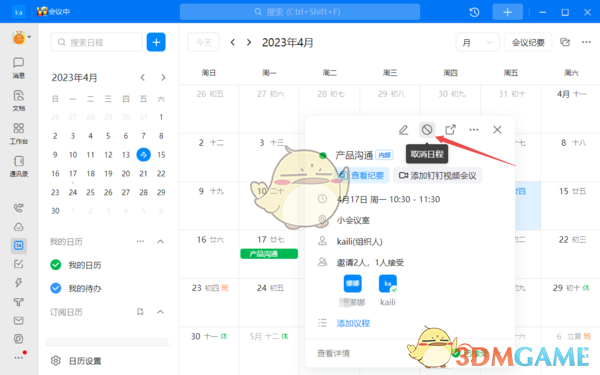Click the edit pencil icon in event popup

403,130
